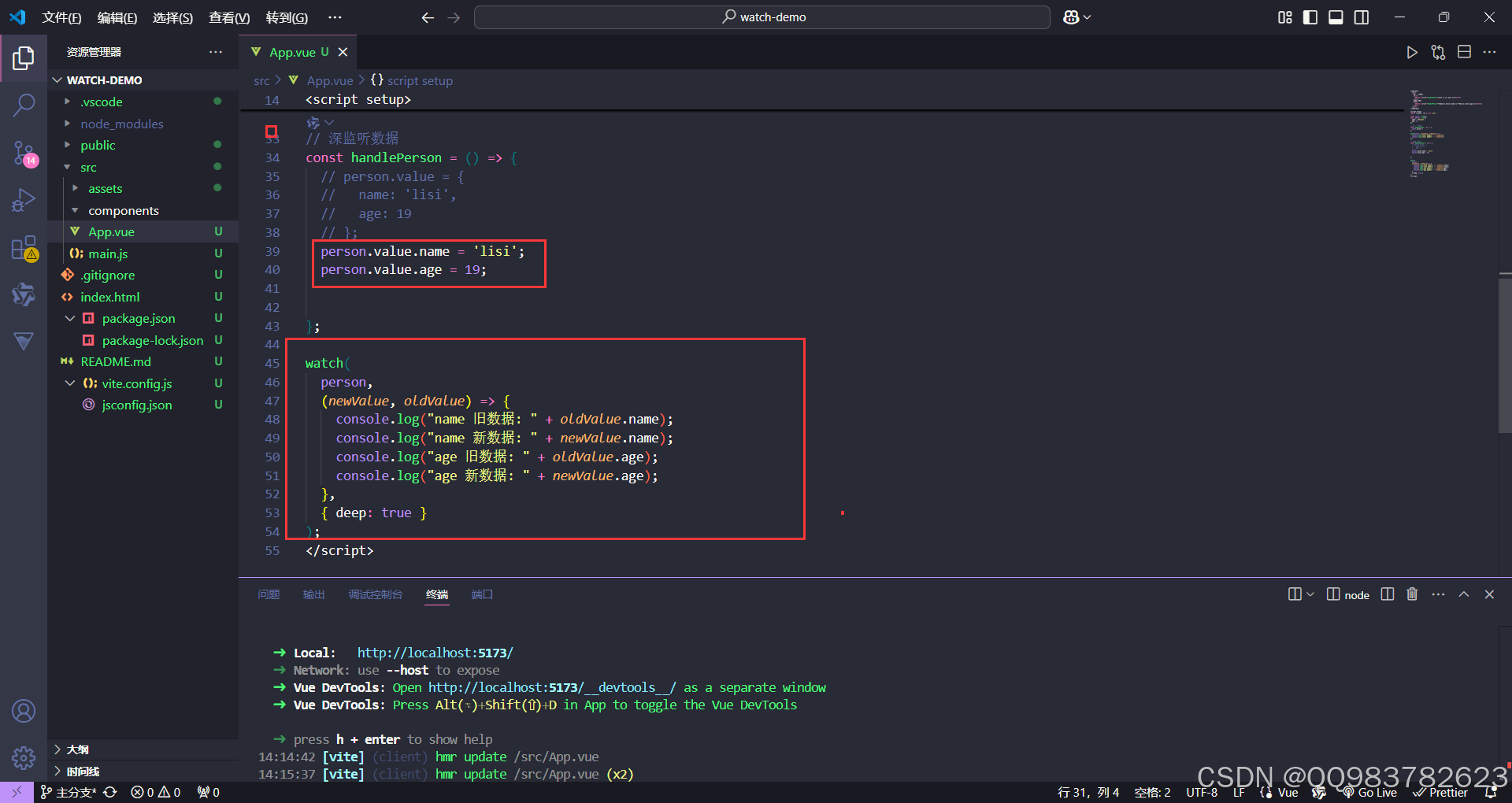Open the Accounts menu icon
Screen dimensions: 1512x803
[24, 711]
